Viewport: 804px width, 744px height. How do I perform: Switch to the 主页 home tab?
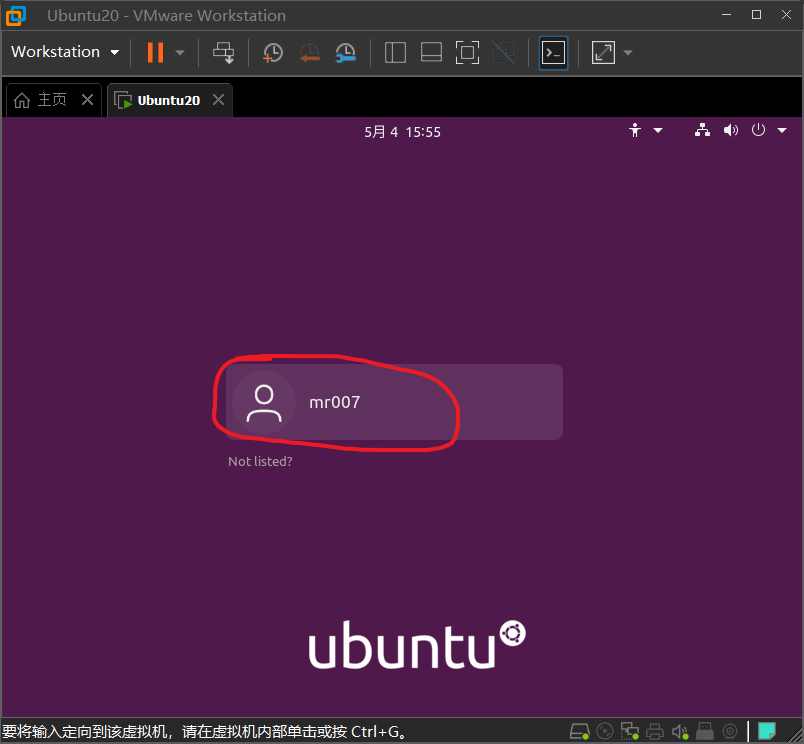[41, 100]
